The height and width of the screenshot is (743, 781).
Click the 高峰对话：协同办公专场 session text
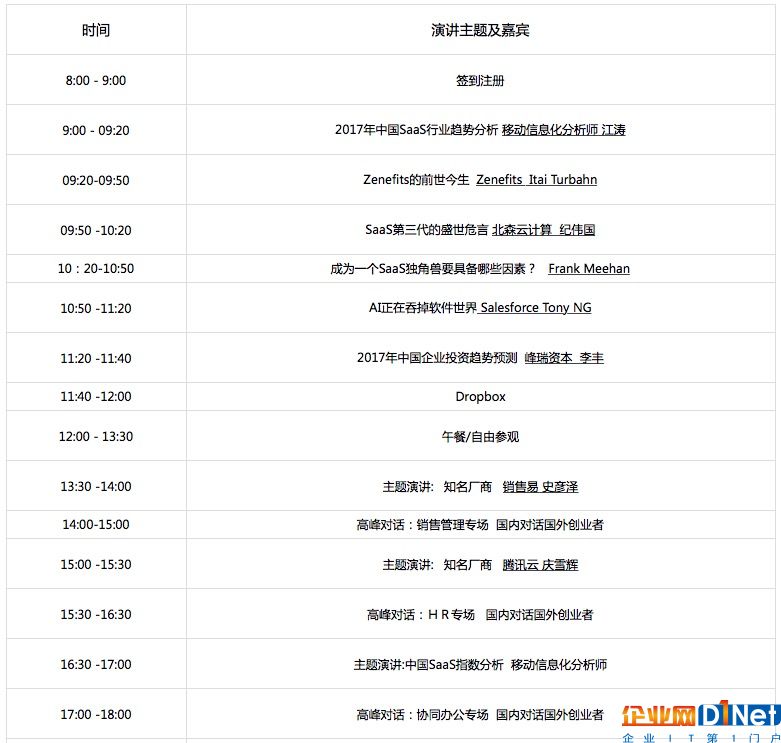422,715
